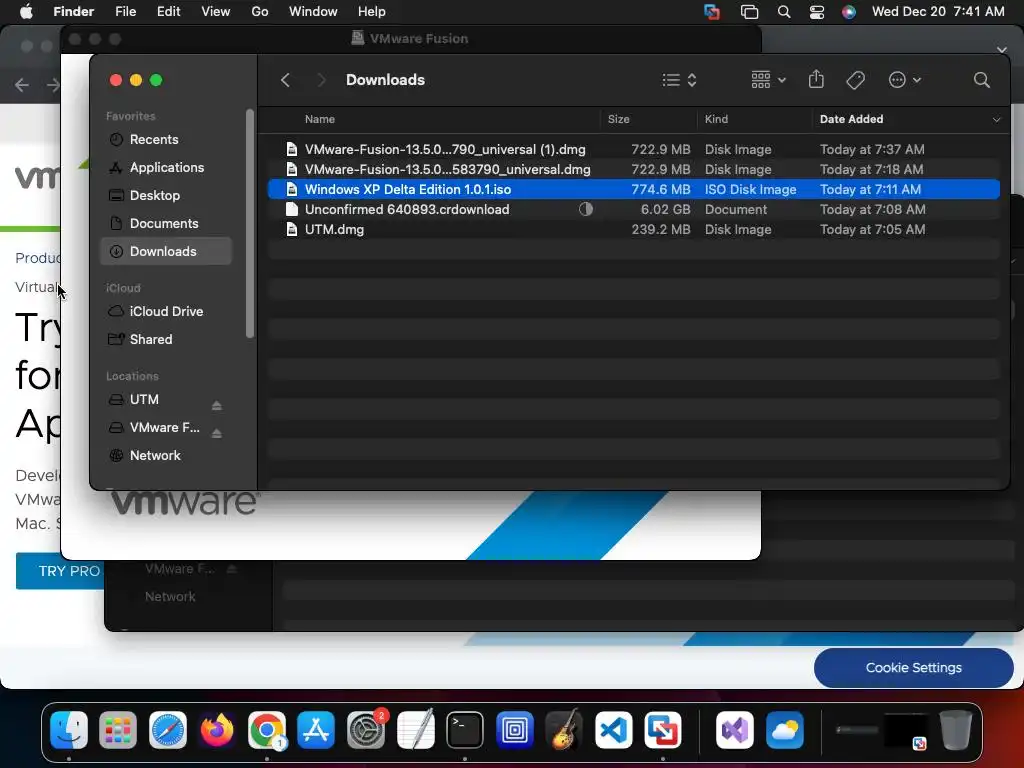Open the File menu in menu bar
The width and height of the screenshot is (1024, 768).
125,12
